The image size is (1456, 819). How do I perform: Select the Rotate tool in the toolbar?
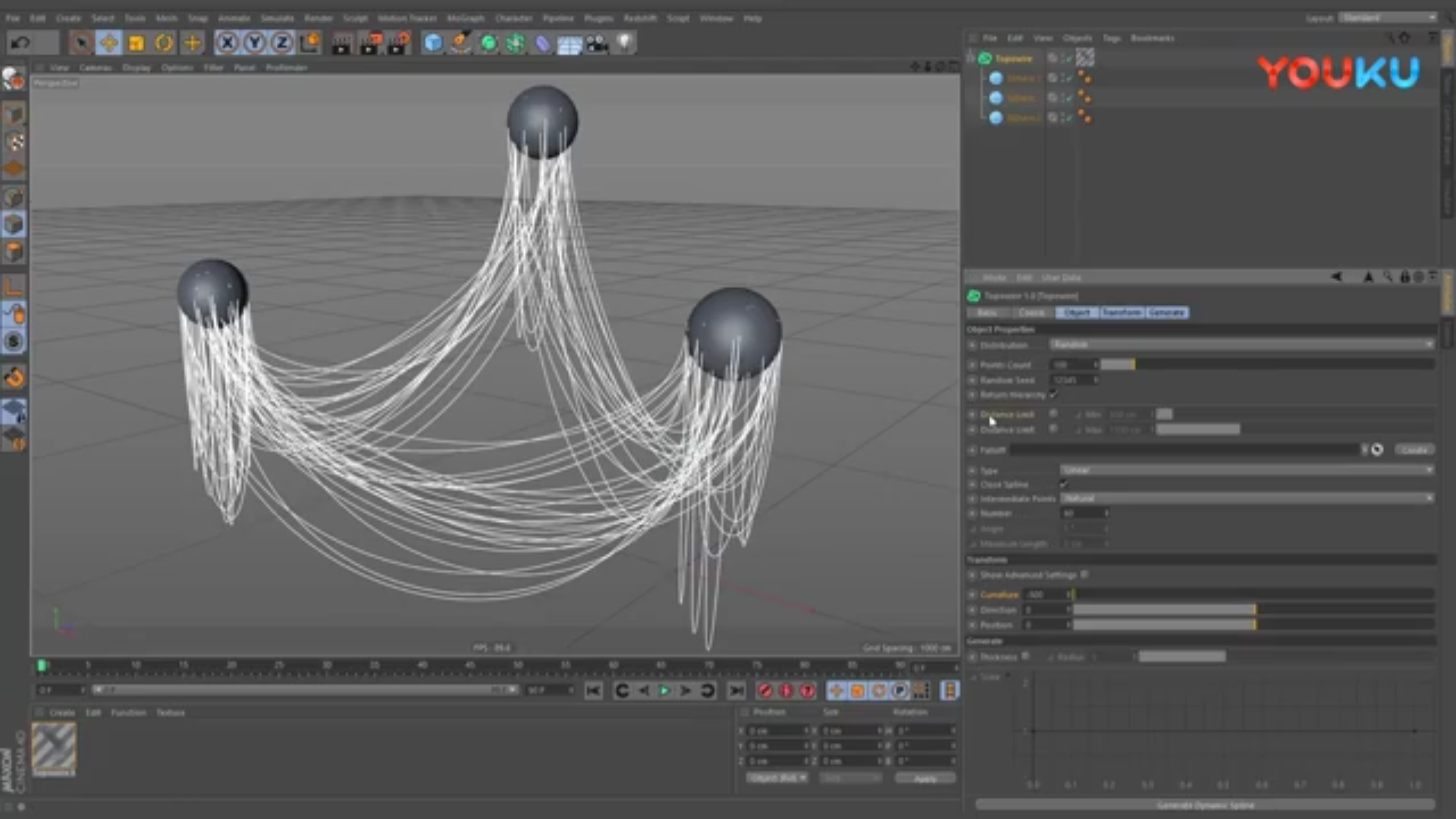[164, 43]
